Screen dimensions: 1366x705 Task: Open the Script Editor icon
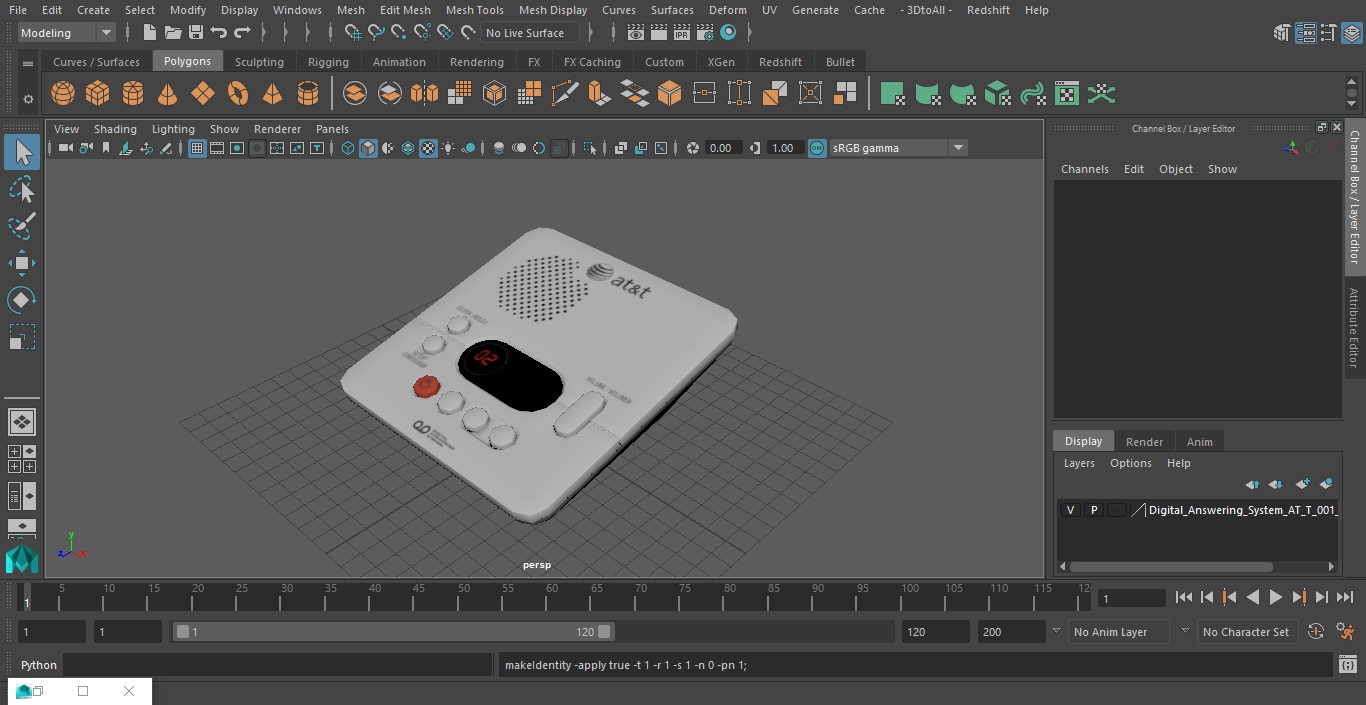point(1348,665)
